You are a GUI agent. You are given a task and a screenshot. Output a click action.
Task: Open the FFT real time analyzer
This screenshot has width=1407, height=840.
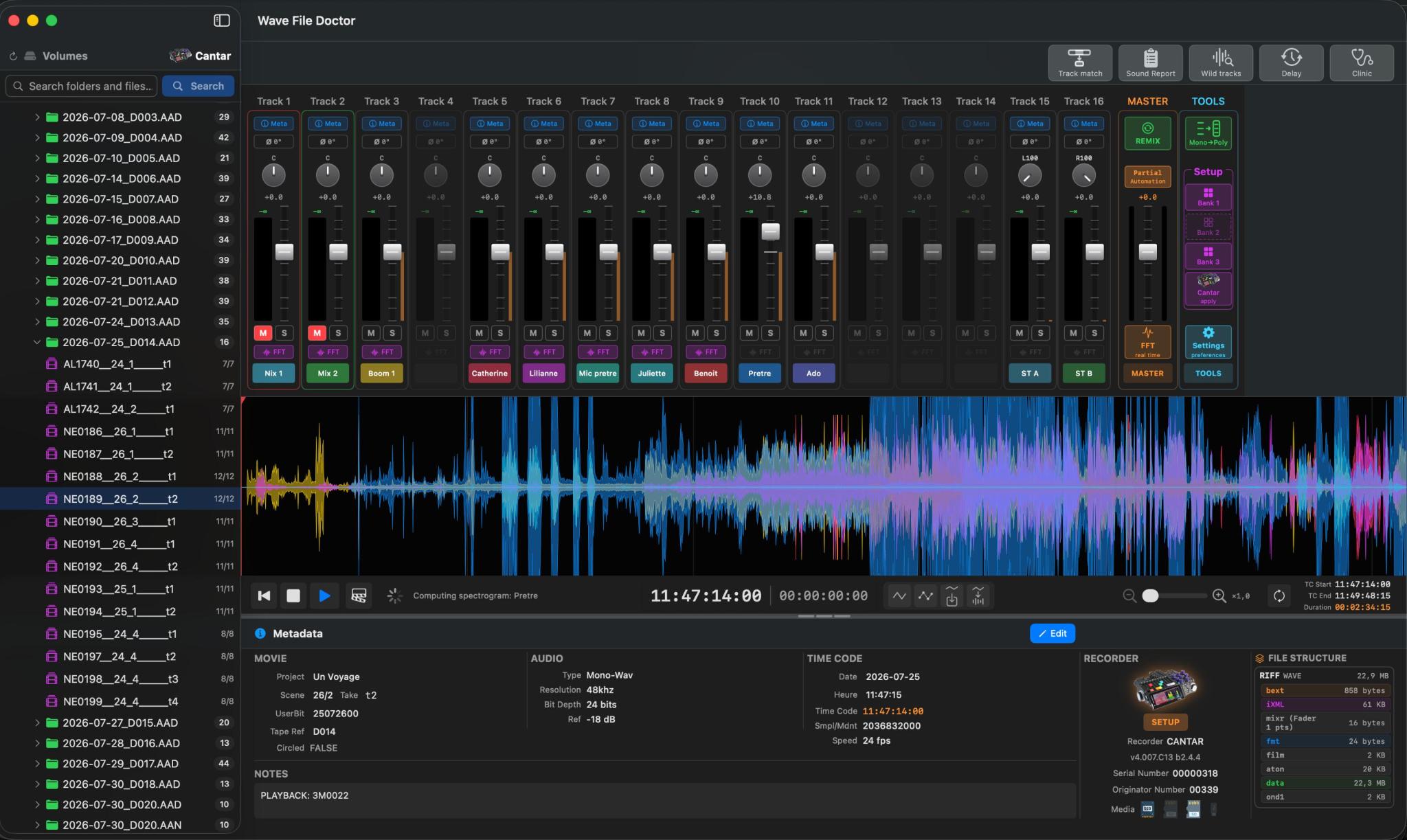(1147, 342)
